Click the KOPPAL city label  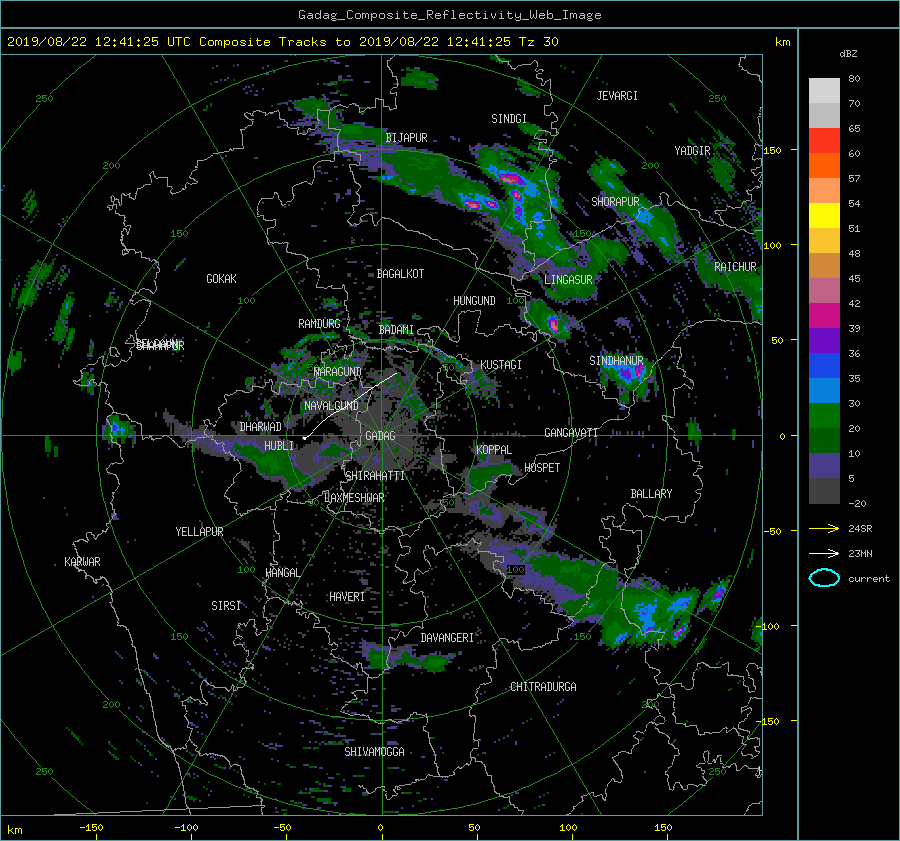tap(494, 450)
